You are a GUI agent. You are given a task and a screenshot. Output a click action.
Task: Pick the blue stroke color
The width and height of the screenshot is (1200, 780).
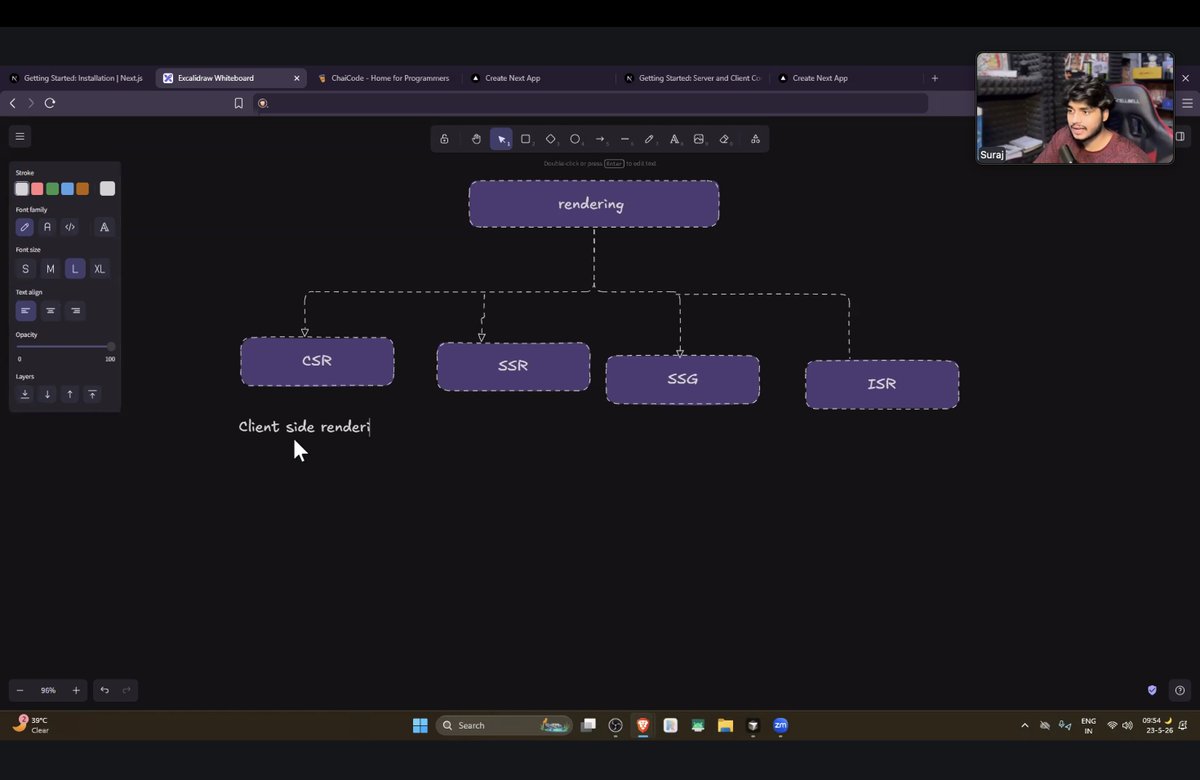[67, 189]
